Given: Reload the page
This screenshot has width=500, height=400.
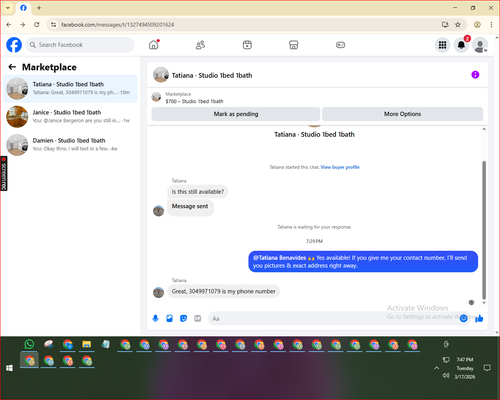Looking at the screenshot, I should click(37, 25).
